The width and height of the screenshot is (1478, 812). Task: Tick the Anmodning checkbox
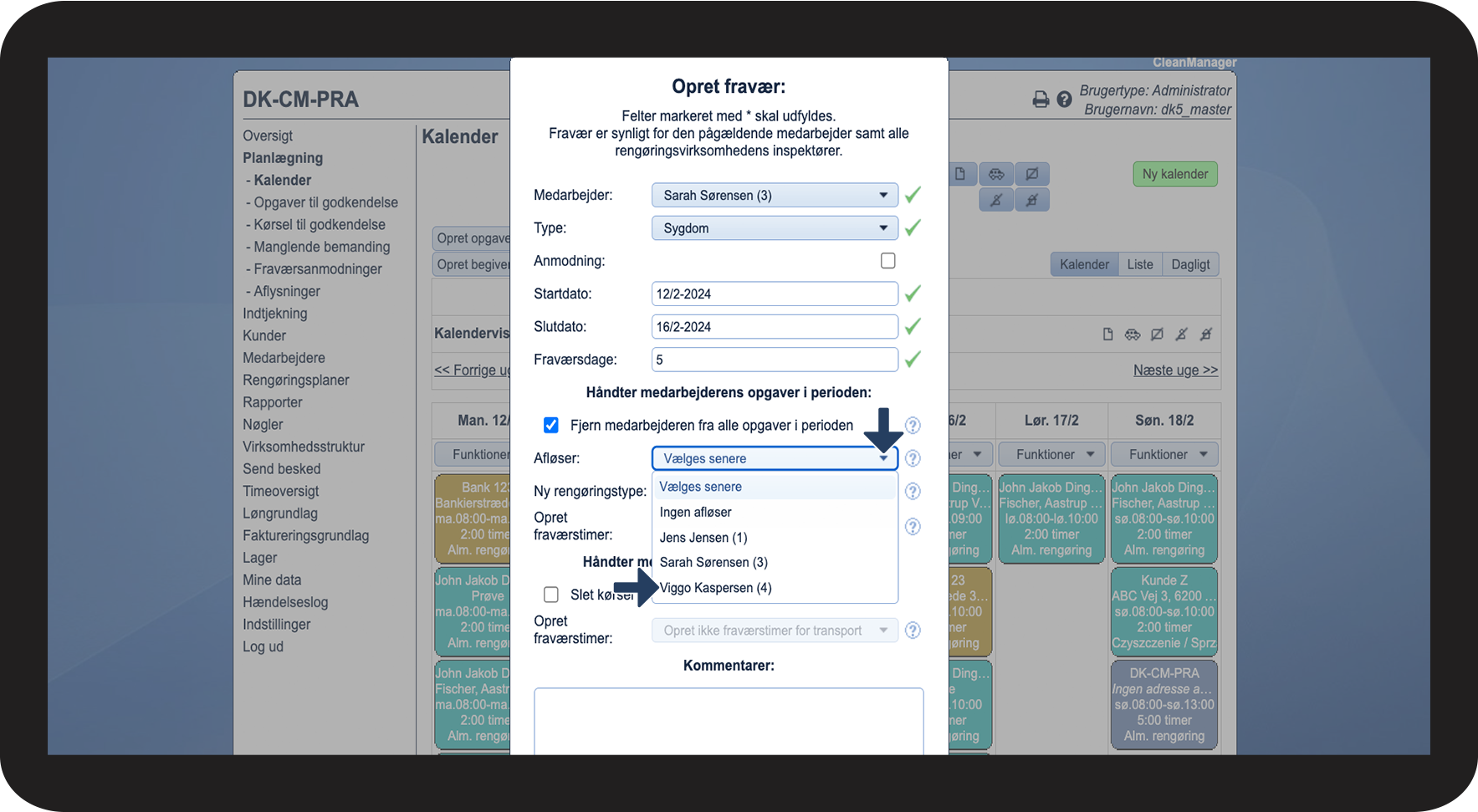point(888,261)
